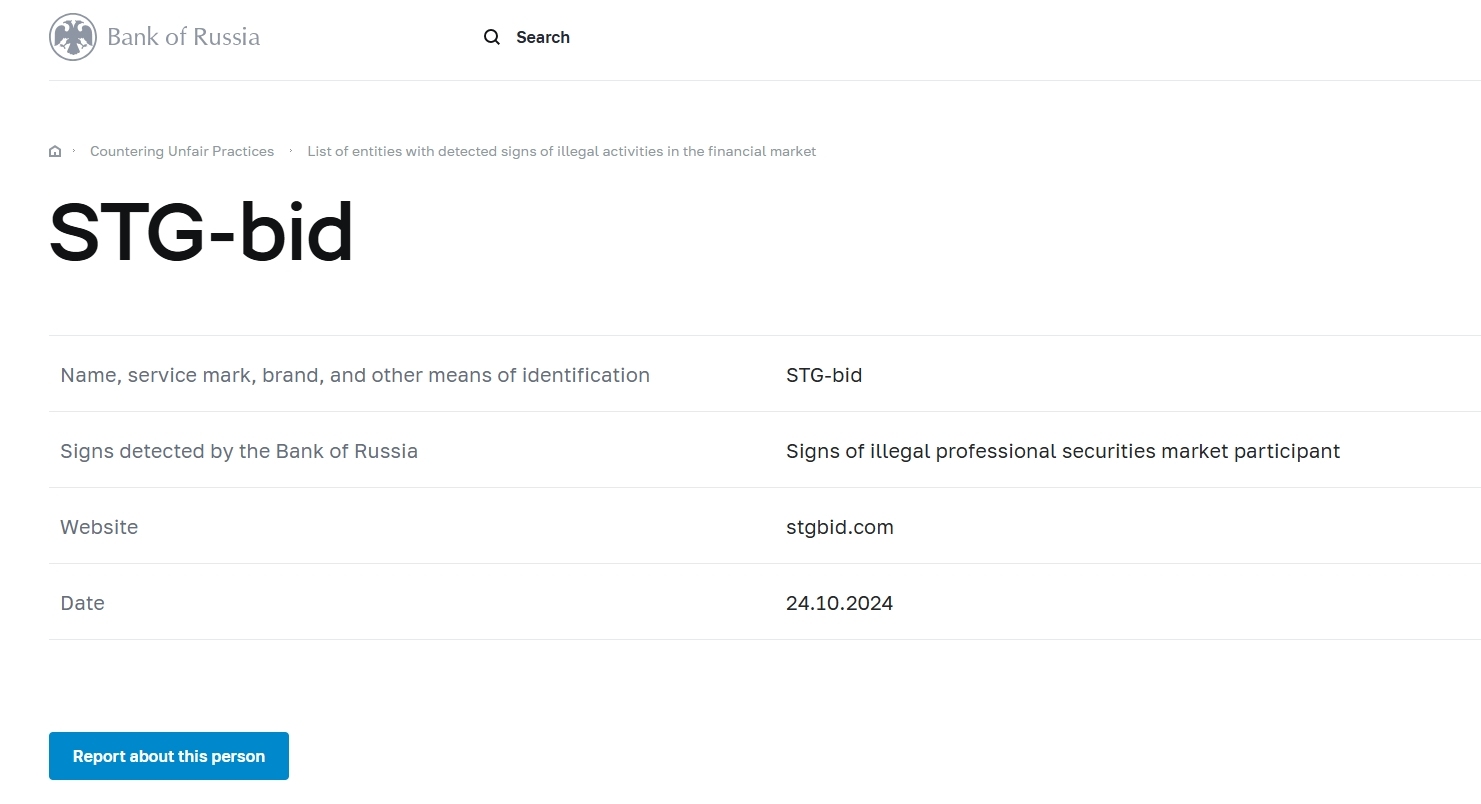Viewport: 1481px width, 804px height.
Task: Go to home via breadcrumb house icon
Action: tap(55, 152)
